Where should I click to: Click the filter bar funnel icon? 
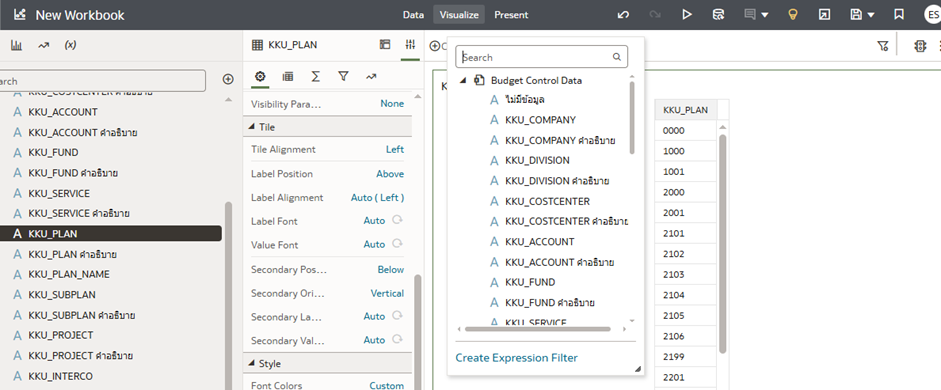tap(882, 46)
